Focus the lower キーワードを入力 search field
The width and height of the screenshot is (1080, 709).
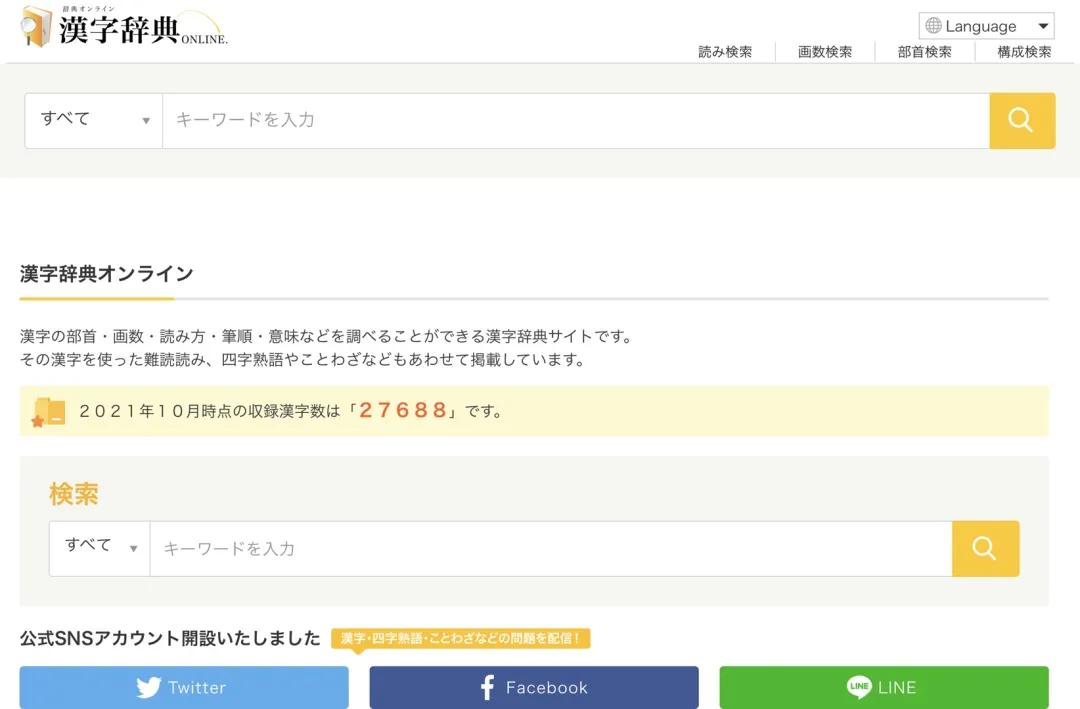tap(551, 548)
